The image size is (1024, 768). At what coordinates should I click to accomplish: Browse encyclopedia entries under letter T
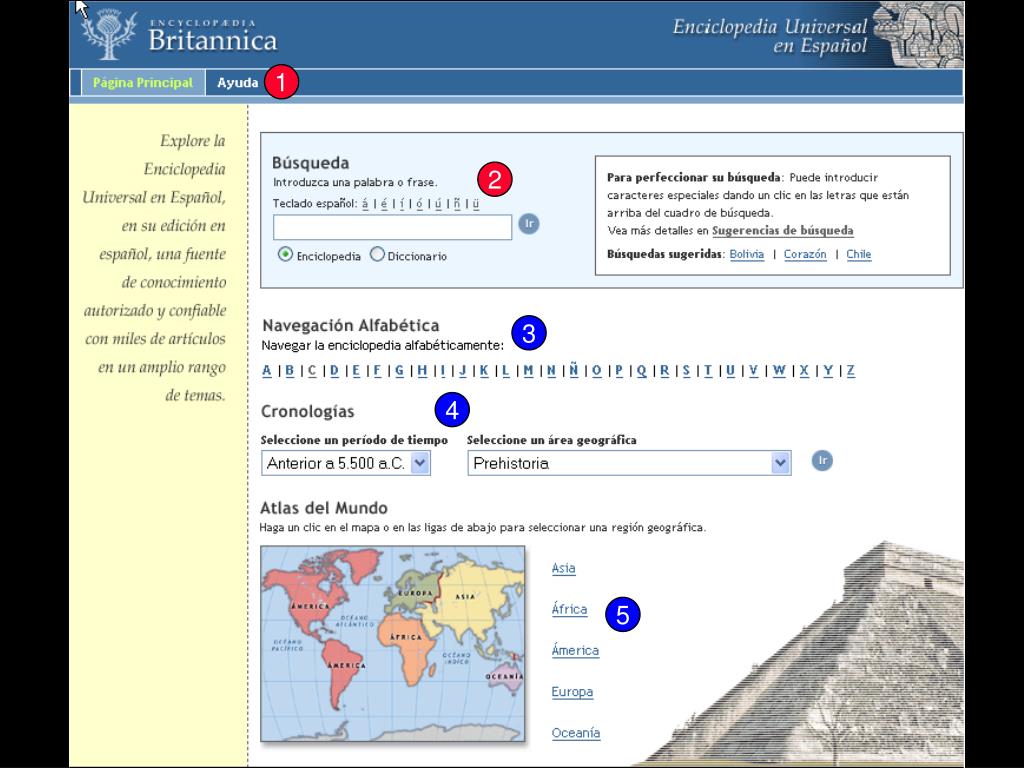[x=708, y=371]
